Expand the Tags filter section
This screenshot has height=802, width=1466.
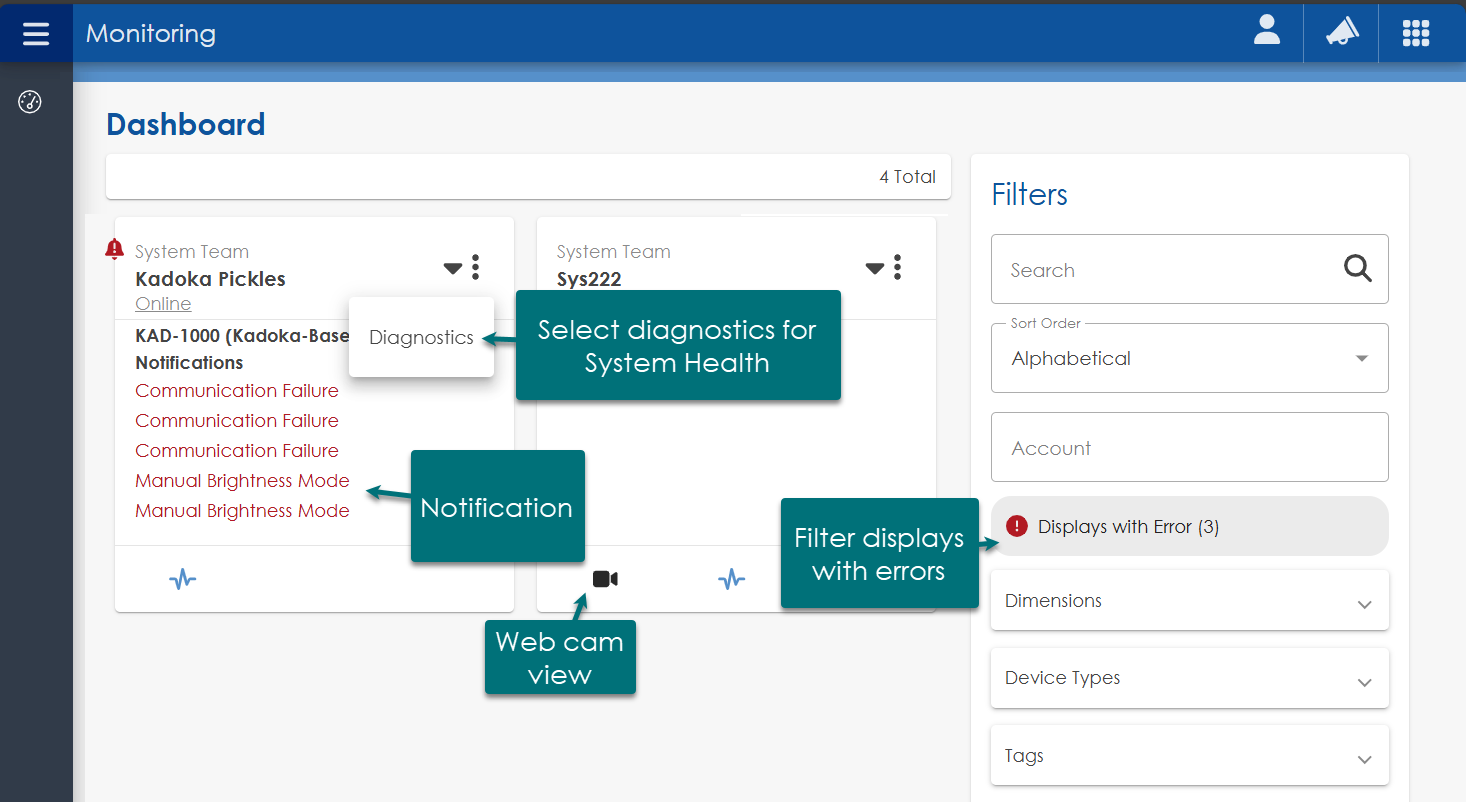coord(1189,756)
